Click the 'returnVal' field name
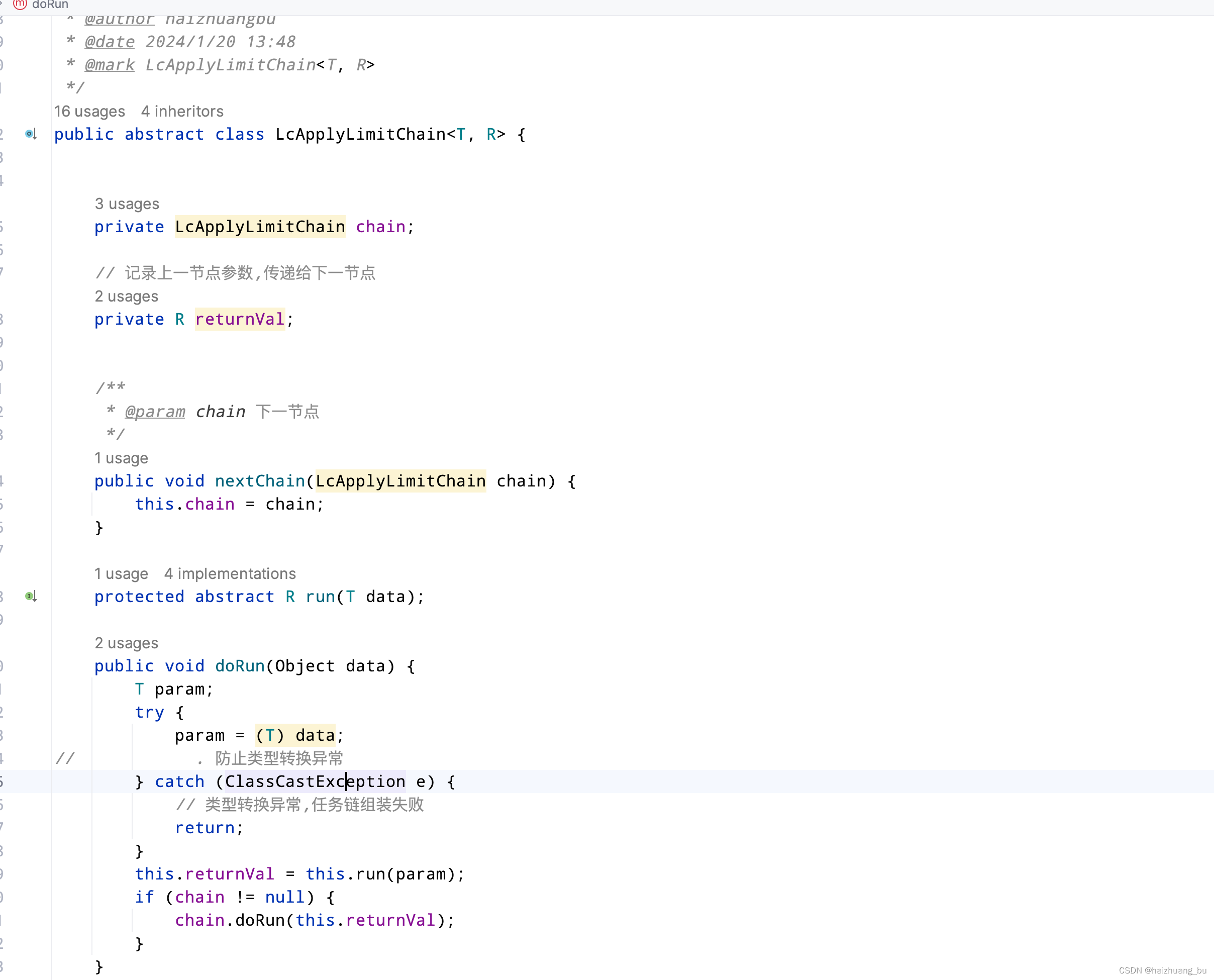Viewport: 1214px width, 980px height. pos(240,320)
